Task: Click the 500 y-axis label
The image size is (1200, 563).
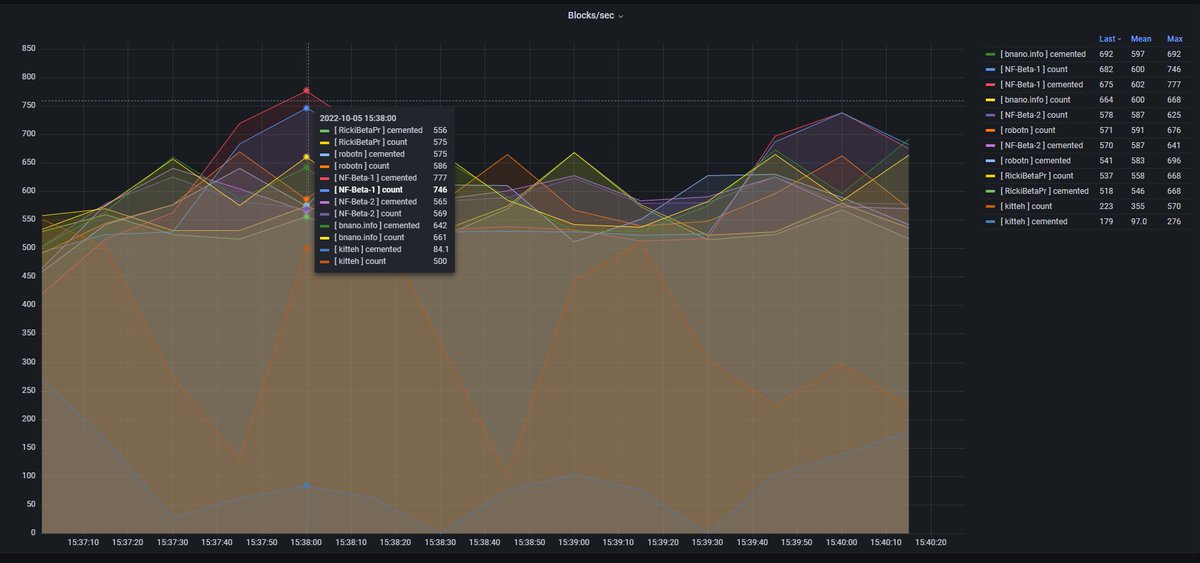Action: 28,248
